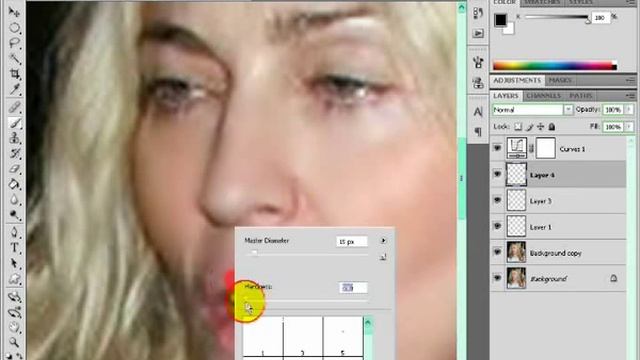Switch to the Paths tab
The image size is (640, 360).
point(580,96)
